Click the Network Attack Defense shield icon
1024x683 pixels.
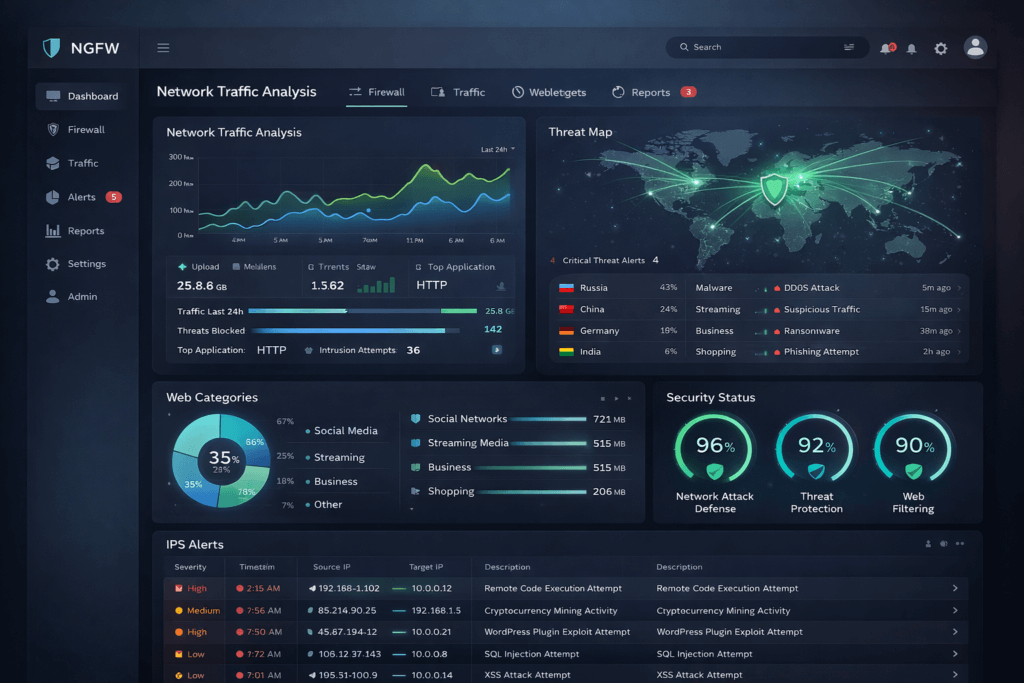(x=714, y=471)
